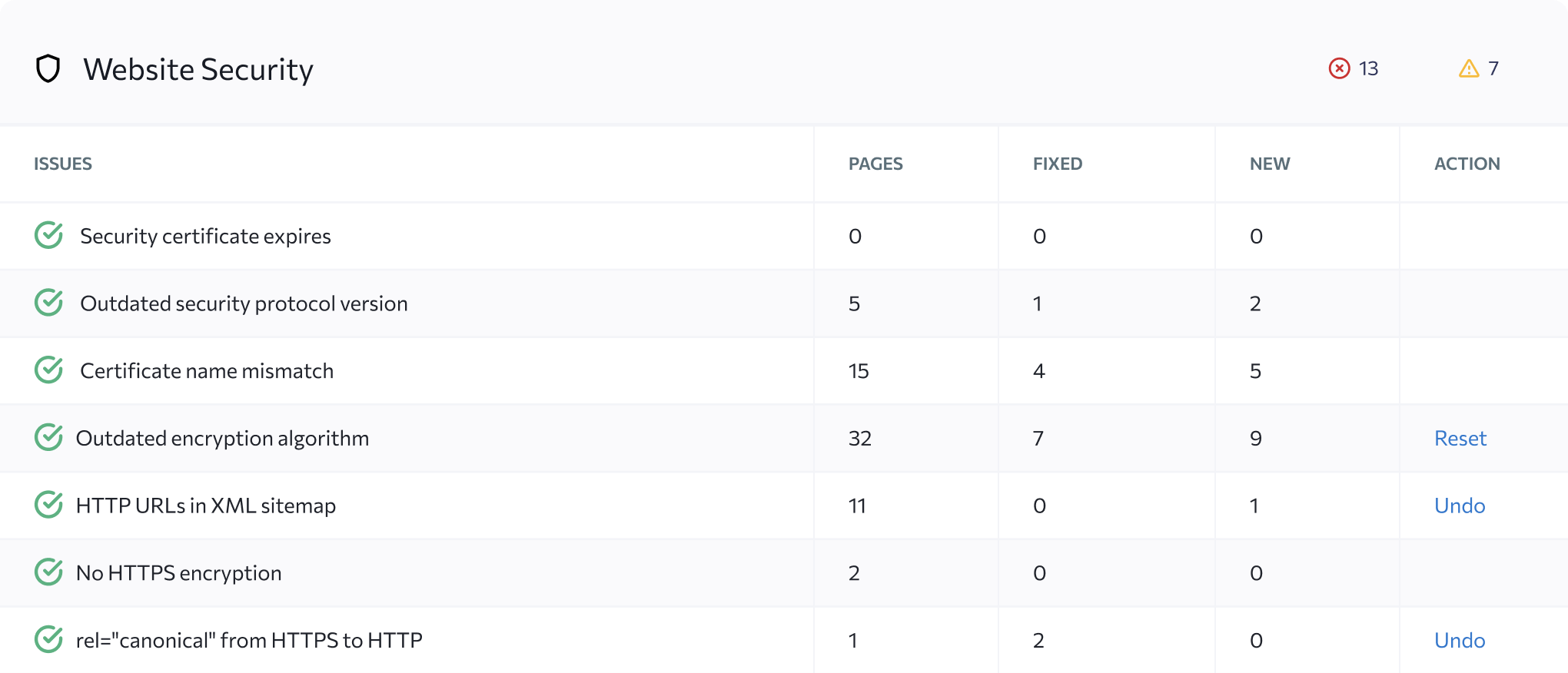This screenshot has width=1568, height=673.
Task: Click check icon for HTTP URLs in XML sitemap
Action: (x=49, y=505)
